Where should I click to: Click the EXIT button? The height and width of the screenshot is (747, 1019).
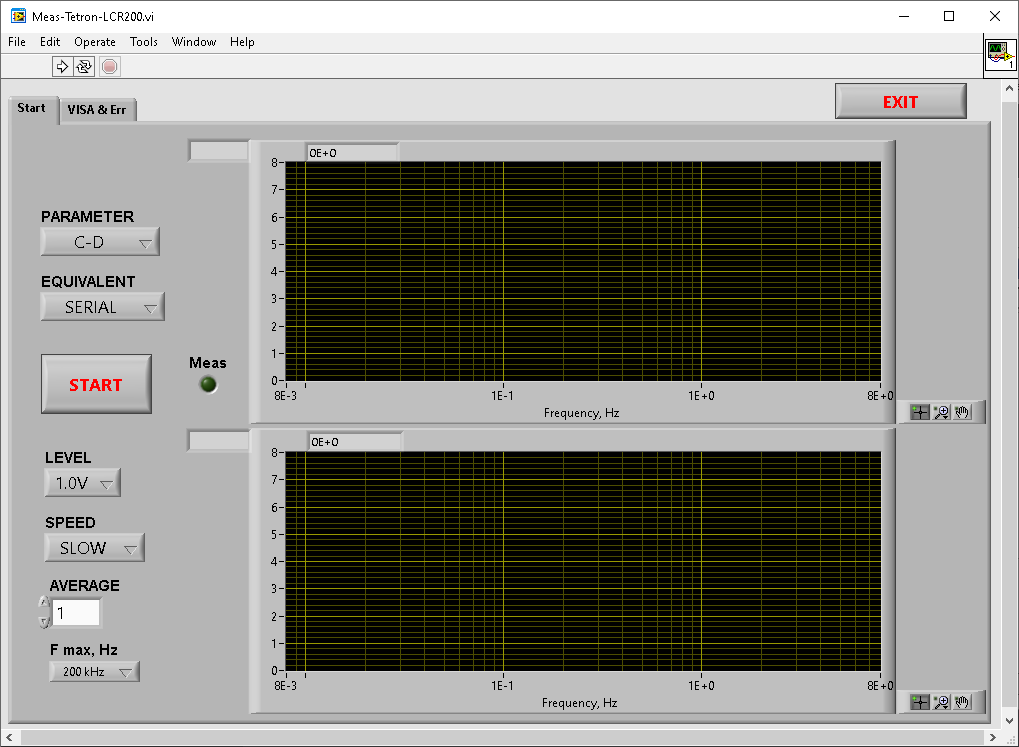point(900,102)
